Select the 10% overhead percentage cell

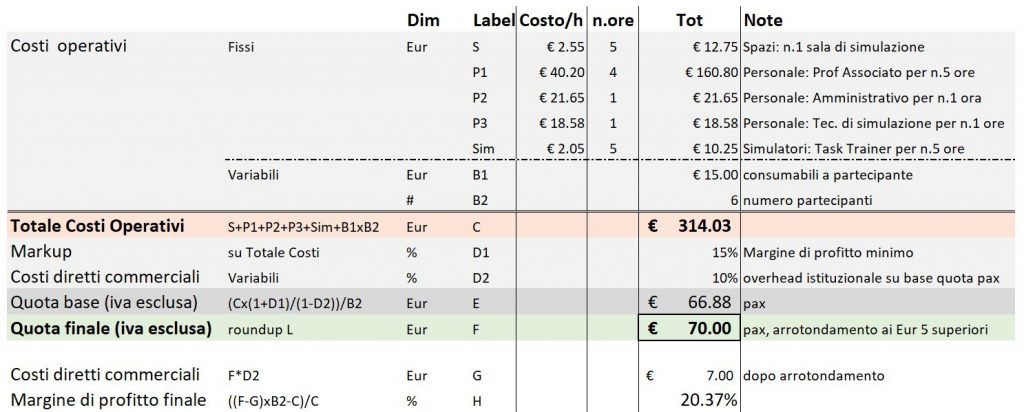(x=688, y=277)
